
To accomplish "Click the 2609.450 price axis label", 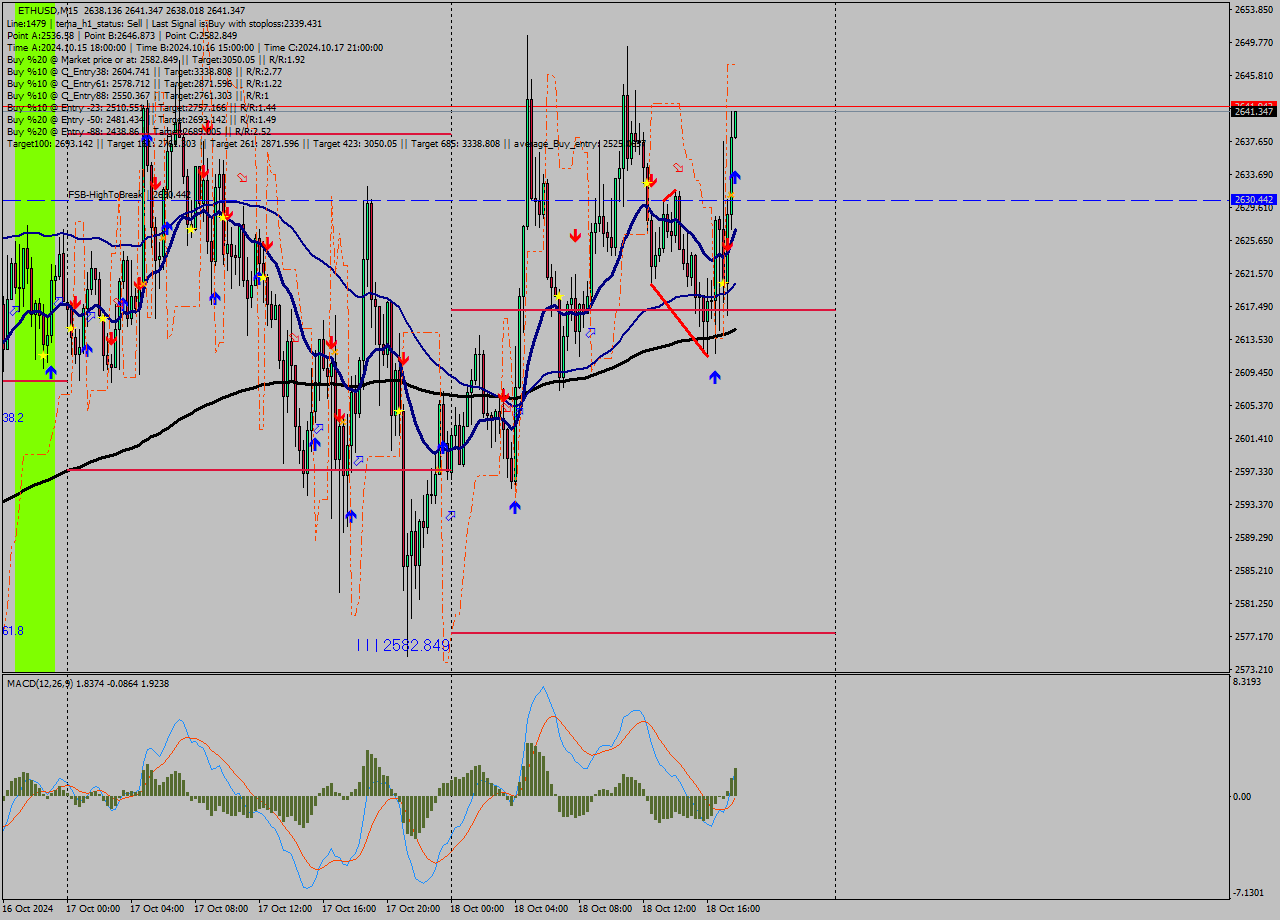I will [x=1254, y=372].
